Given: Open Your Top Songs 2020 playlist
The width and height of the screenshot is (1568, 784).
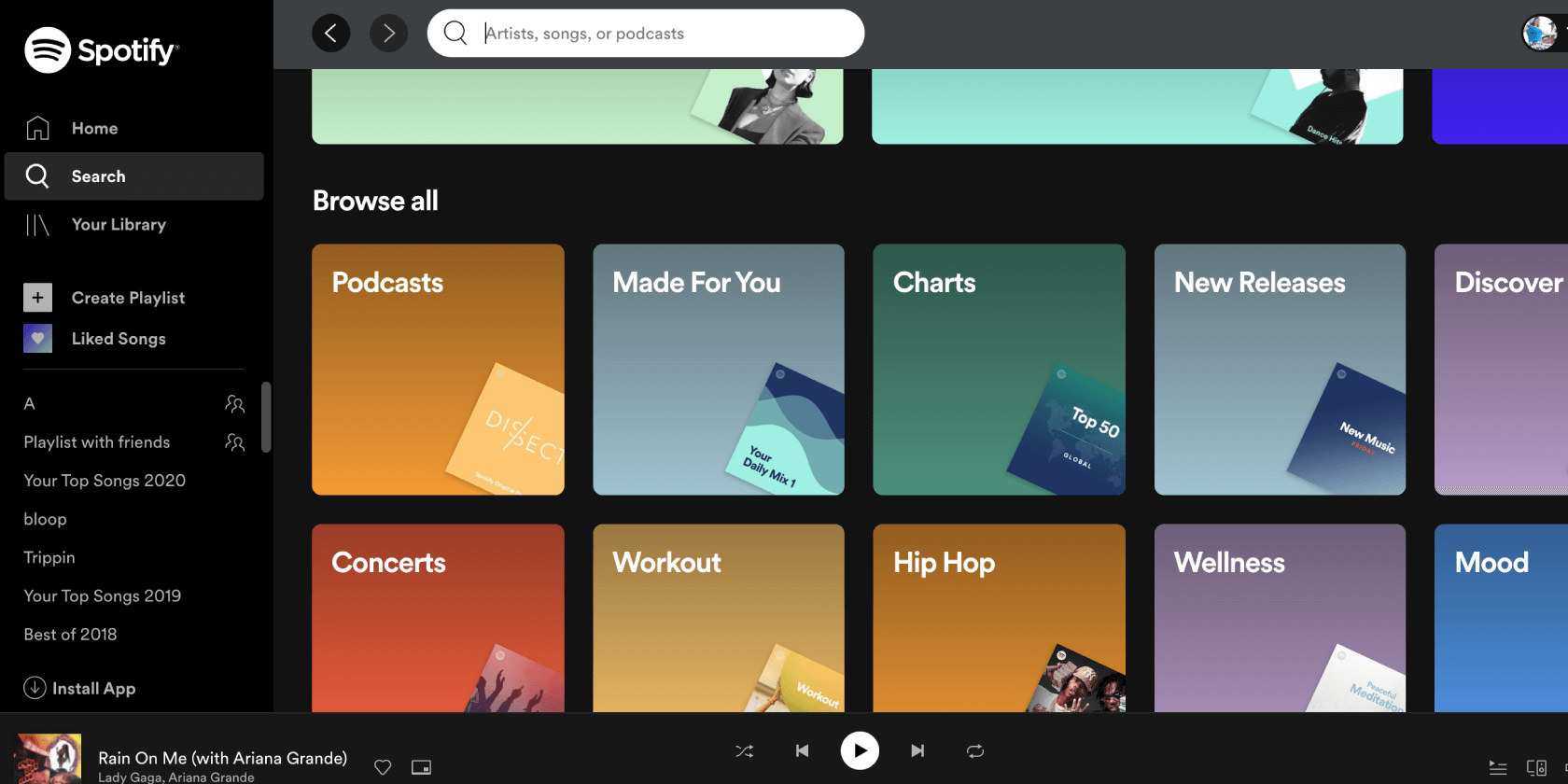Looking at the screenshot, I should (105, 481).
